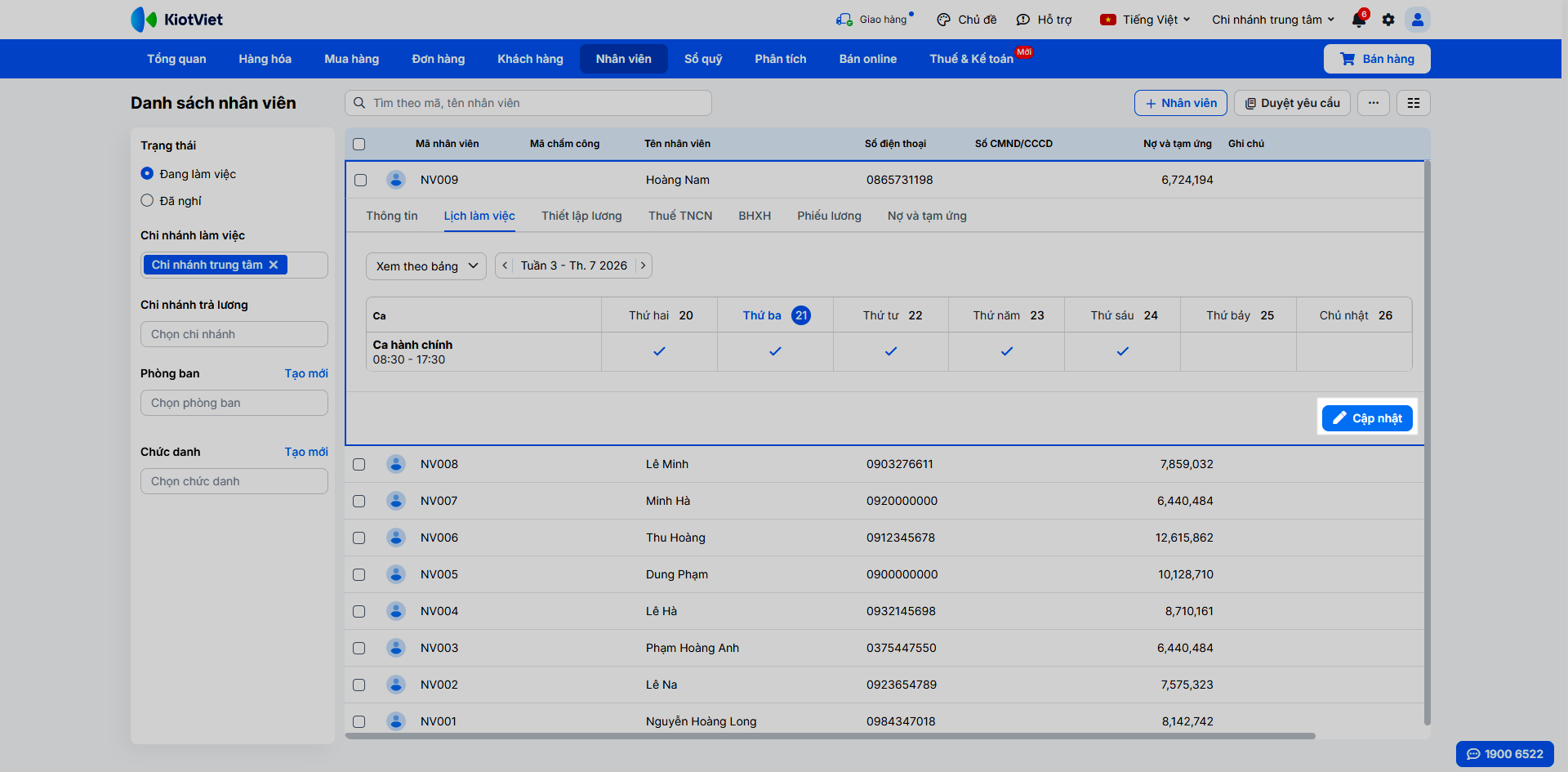Screen dimensions: 1568x772
Task: Select the Đã nghỉ status
Action: point(147,200)
